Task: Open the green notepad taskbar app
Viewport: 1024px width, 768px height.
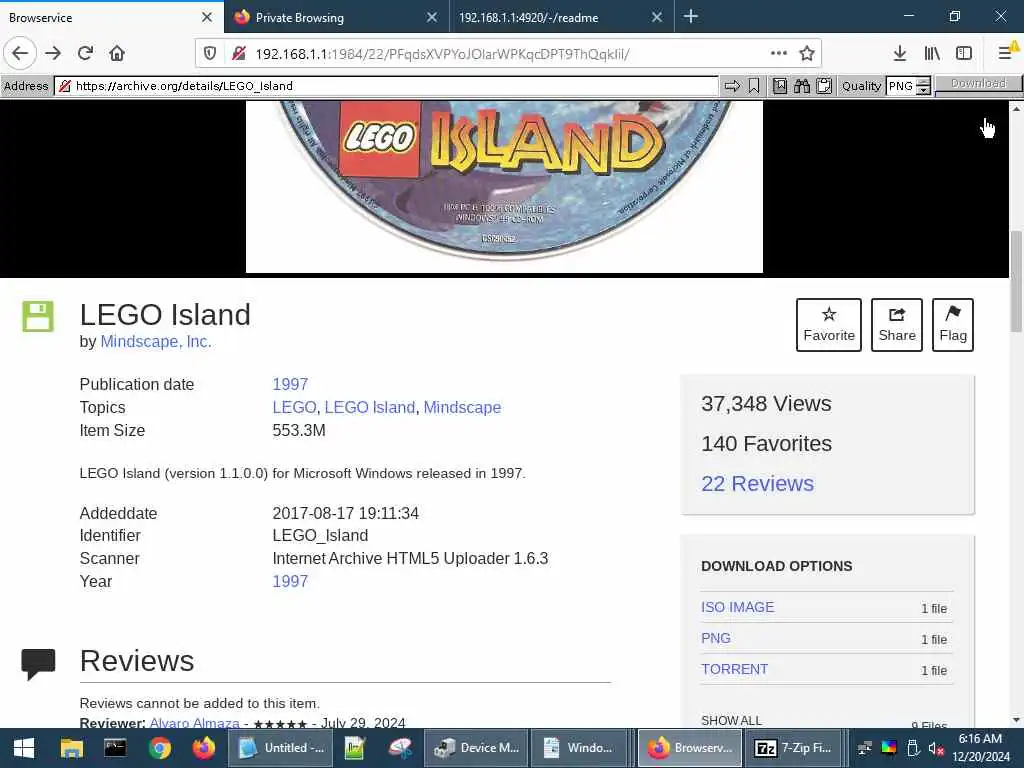Action: [x=355, y=748]
